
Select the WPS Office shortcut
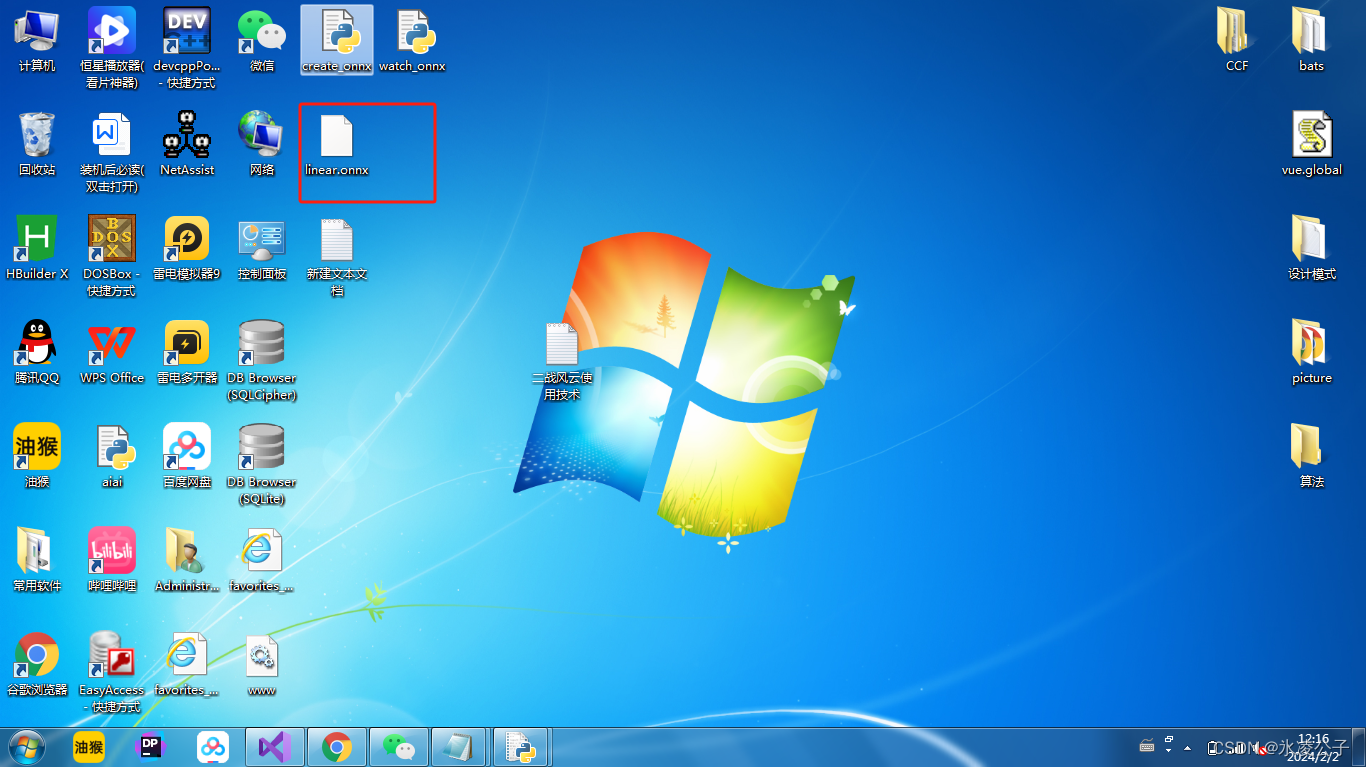(x=112, y=352)
